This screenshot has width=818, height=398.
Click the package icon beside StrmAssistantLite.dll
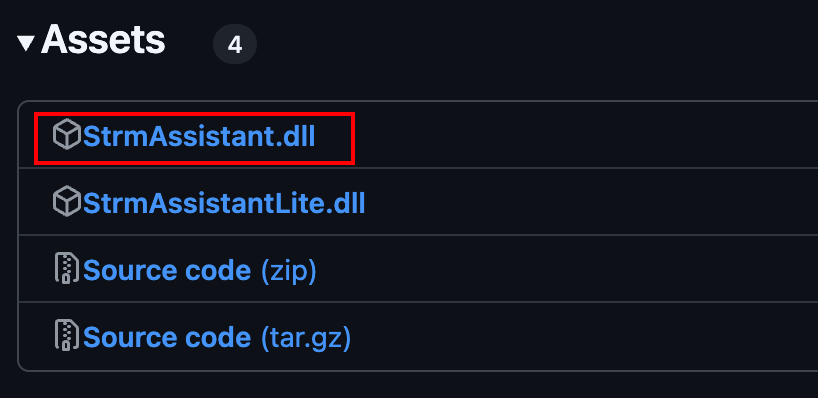point(67,202)
